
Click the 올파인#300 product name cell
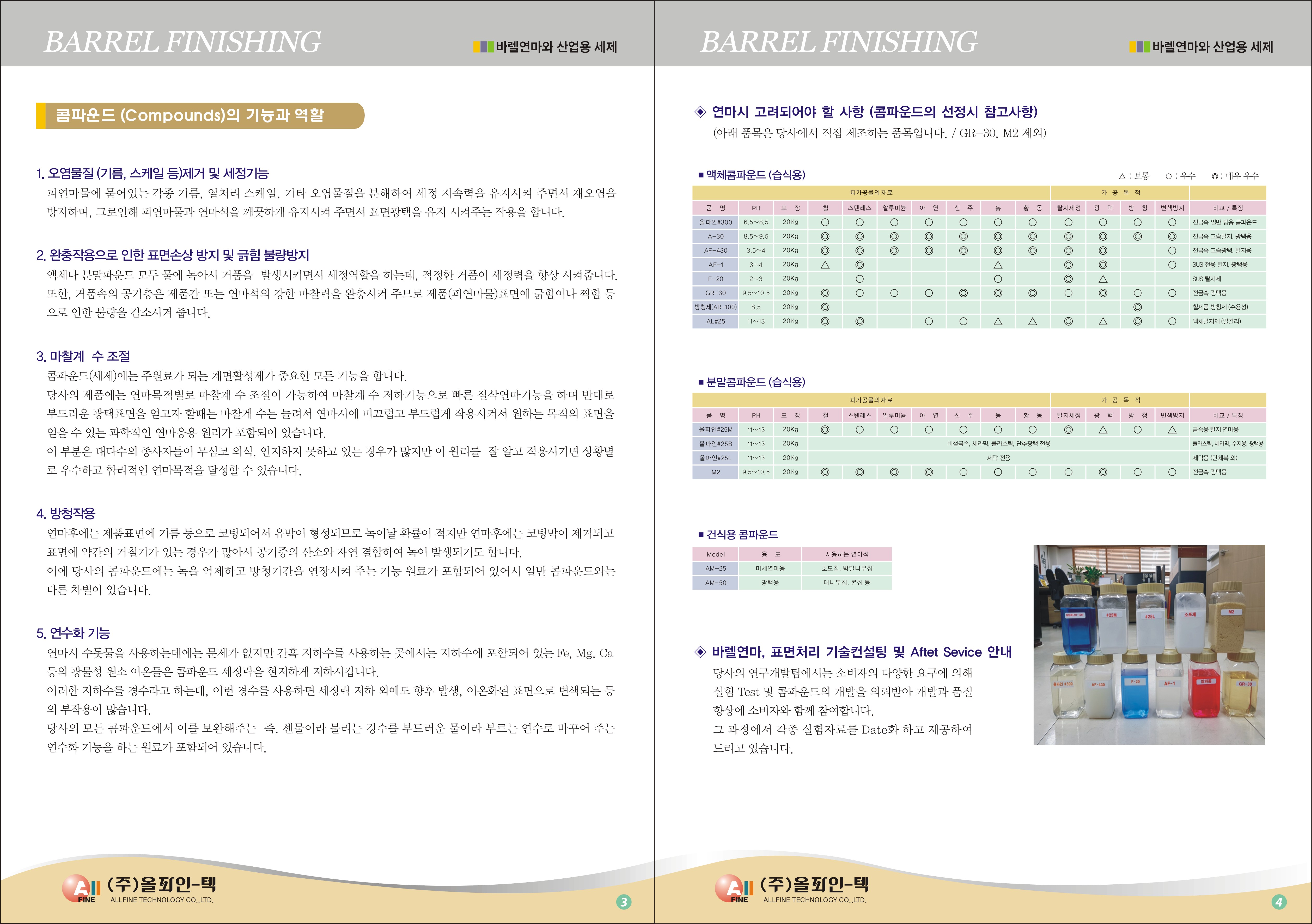point(715,222)
